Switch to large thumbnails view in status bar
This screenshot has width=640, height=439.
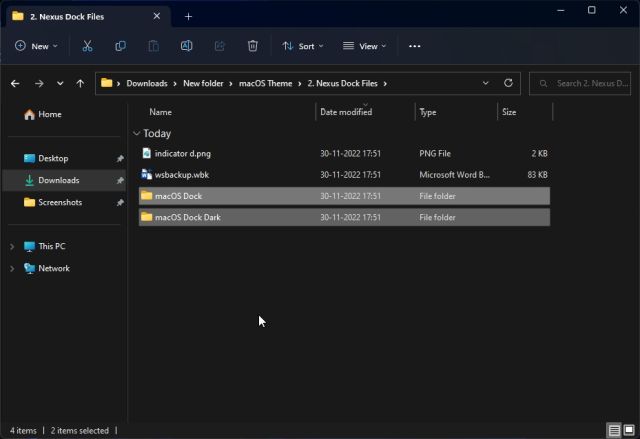(629, 430)
